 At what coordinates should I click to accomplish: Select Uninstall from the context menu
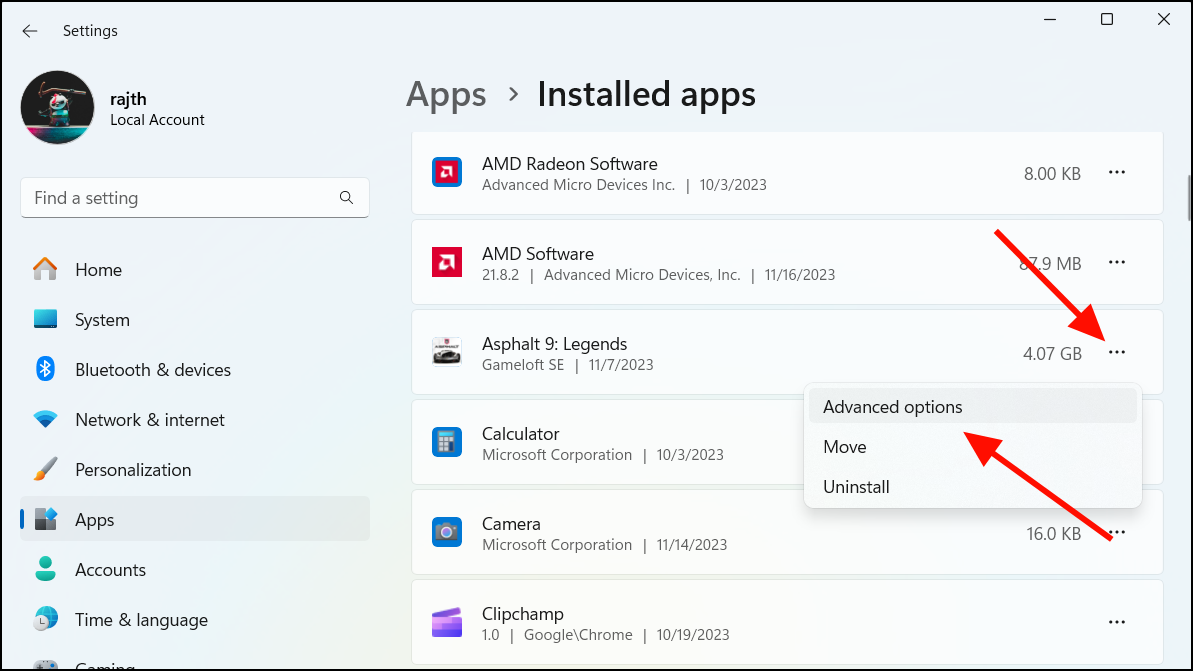pos(856,486)
